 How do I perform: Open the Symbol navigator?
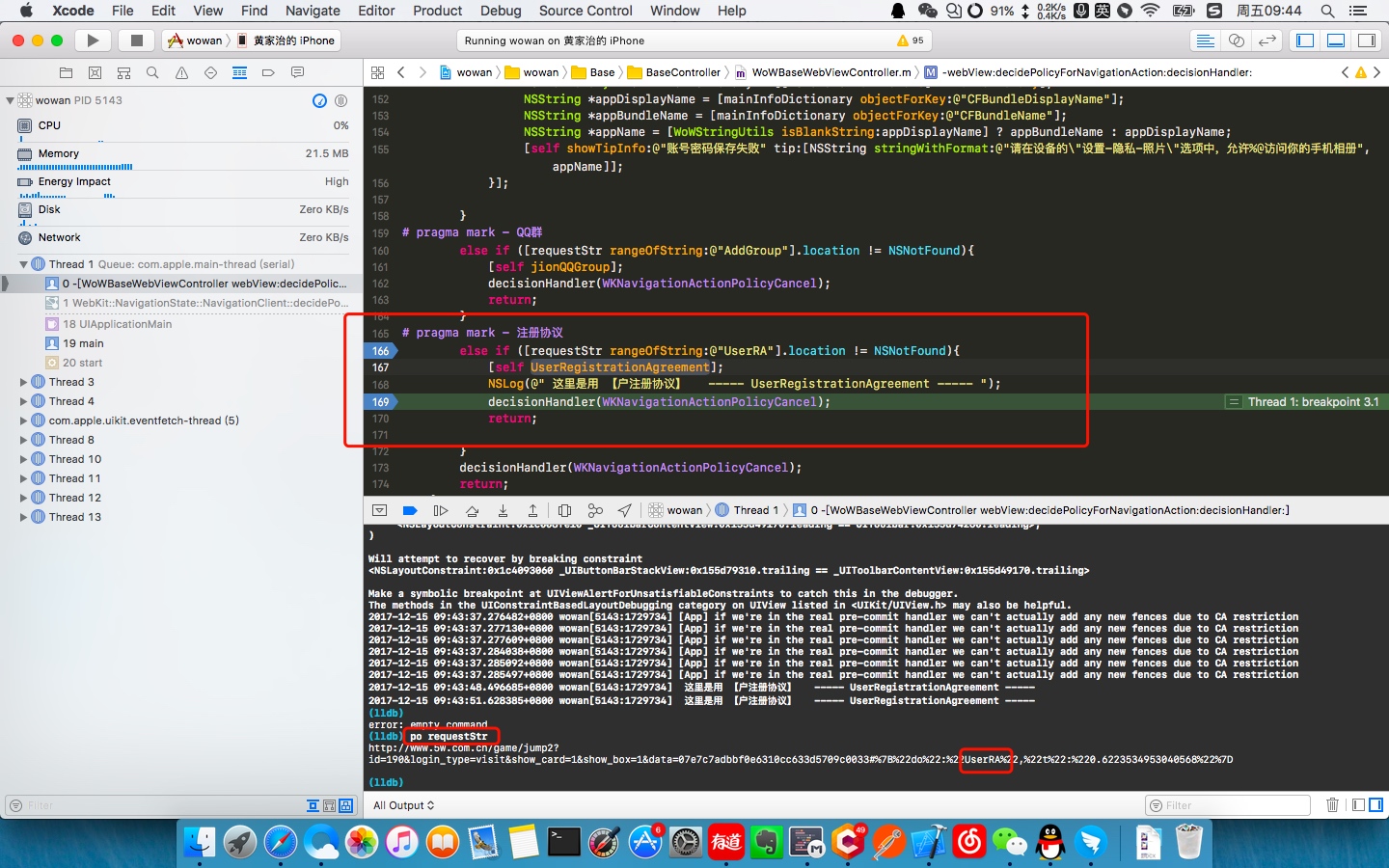123,72
